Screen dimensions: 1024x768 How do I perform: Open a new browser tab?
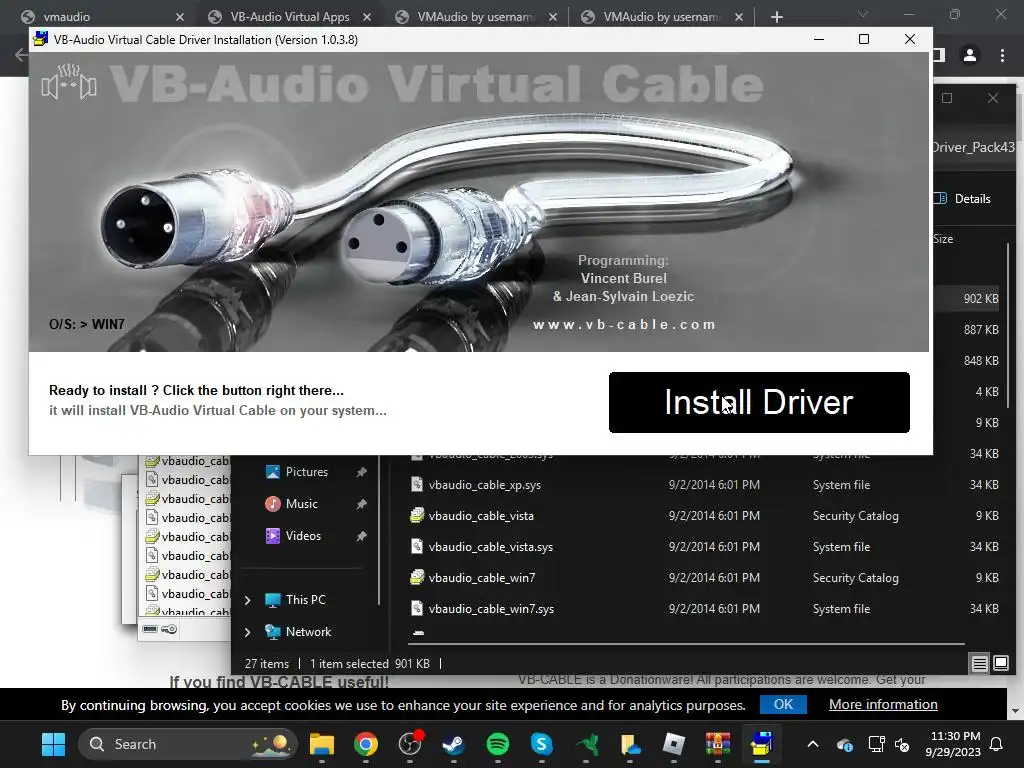click(776, 17)
